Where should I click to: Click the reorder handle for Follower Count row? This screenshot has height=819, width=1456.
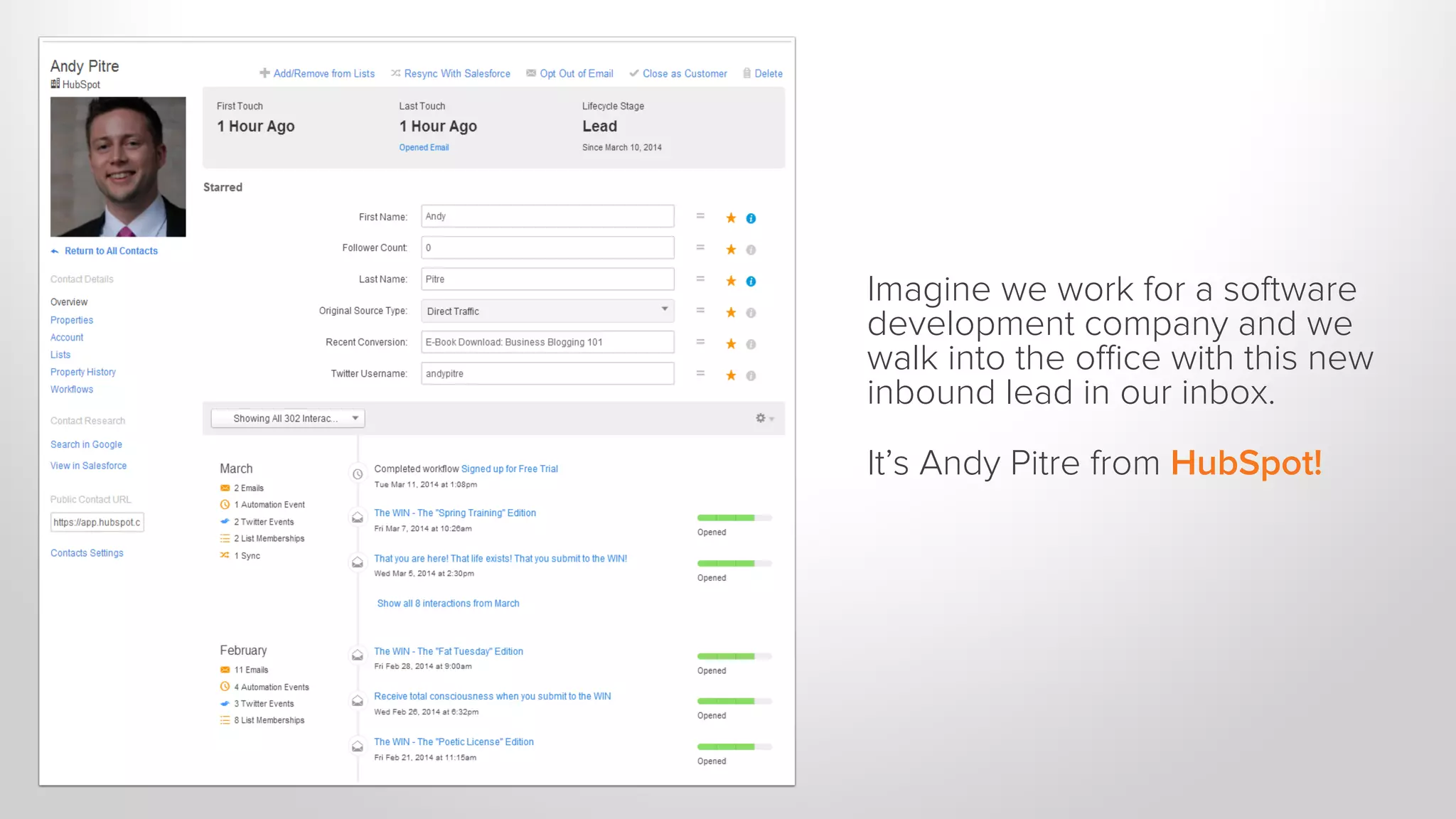[700, 247]
